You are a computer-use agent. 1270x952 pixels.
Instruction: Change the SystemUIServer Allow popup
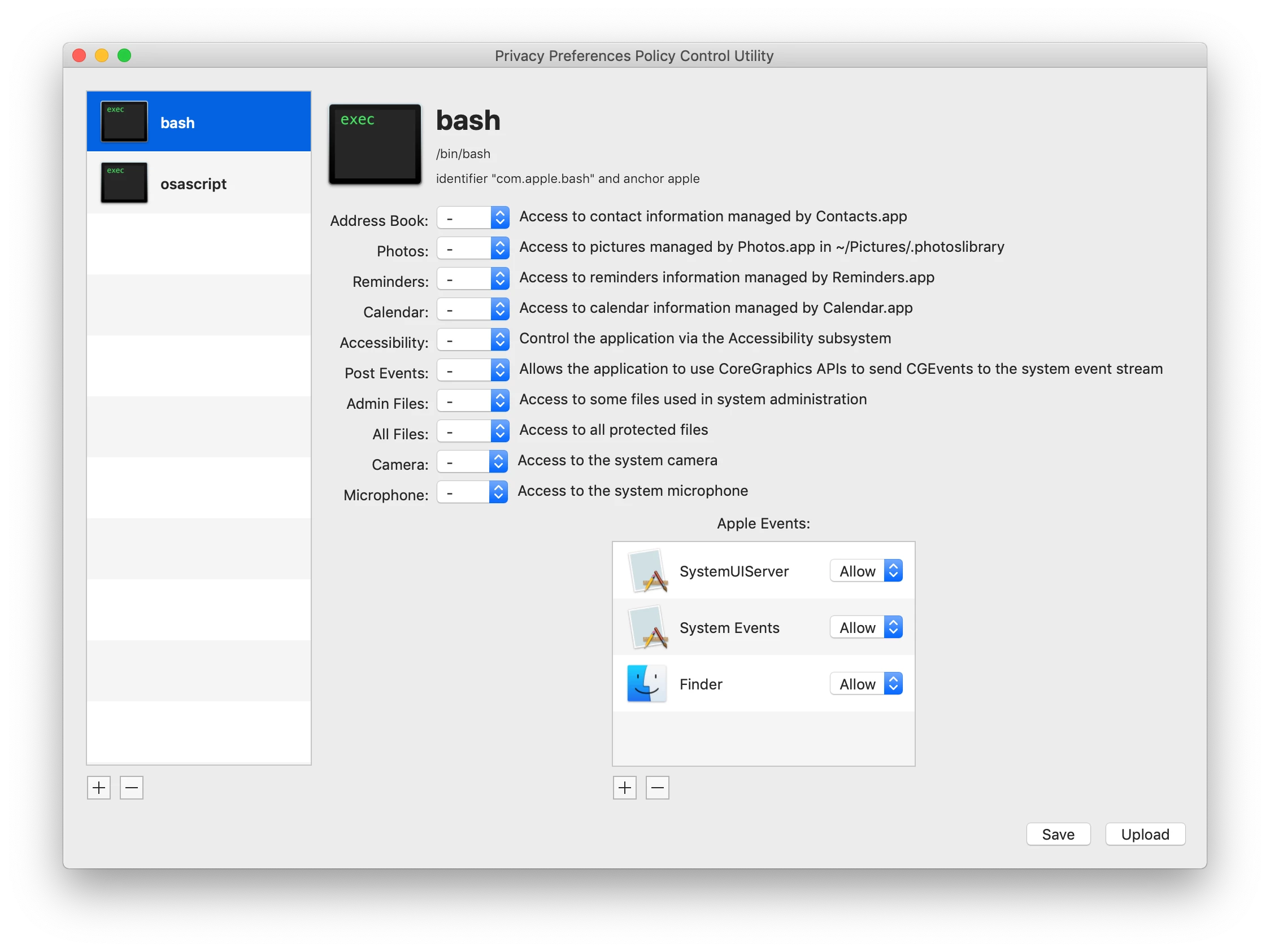(866, 570)
